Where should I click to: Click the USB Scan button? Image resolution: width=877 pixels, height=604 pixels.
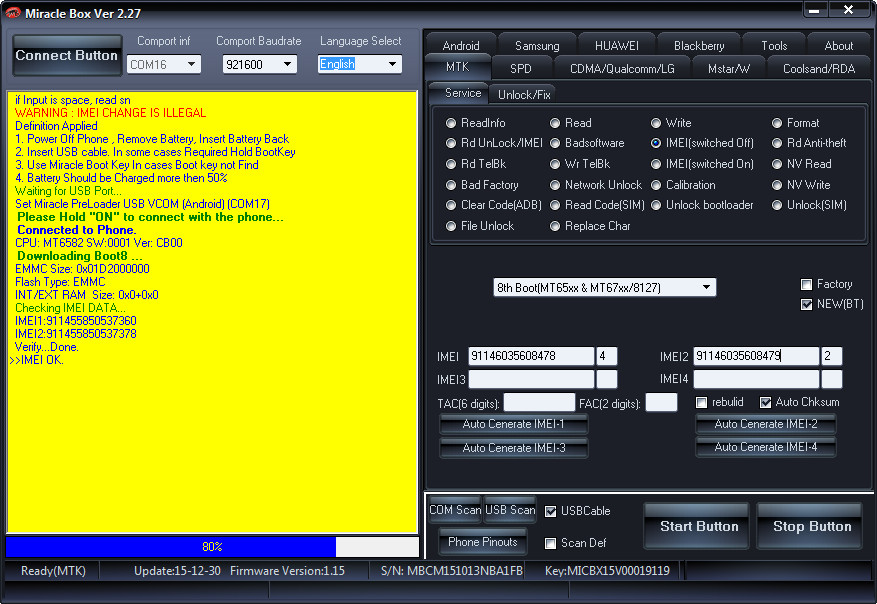pyautogui.click(x=510, y=510)
